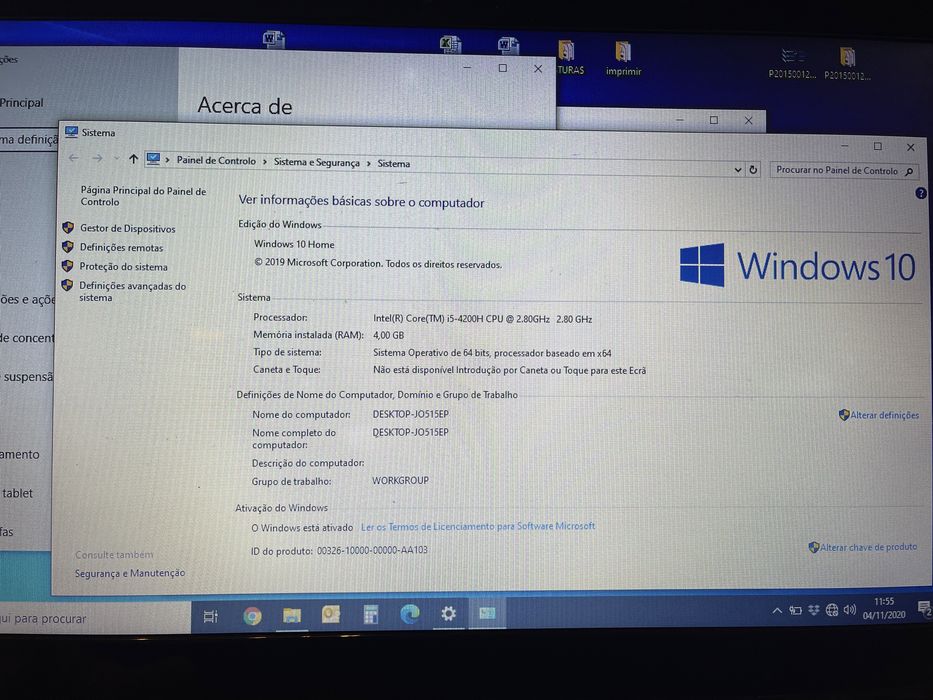Open Definições avançadas do sistema

click(x=132, y=292)
